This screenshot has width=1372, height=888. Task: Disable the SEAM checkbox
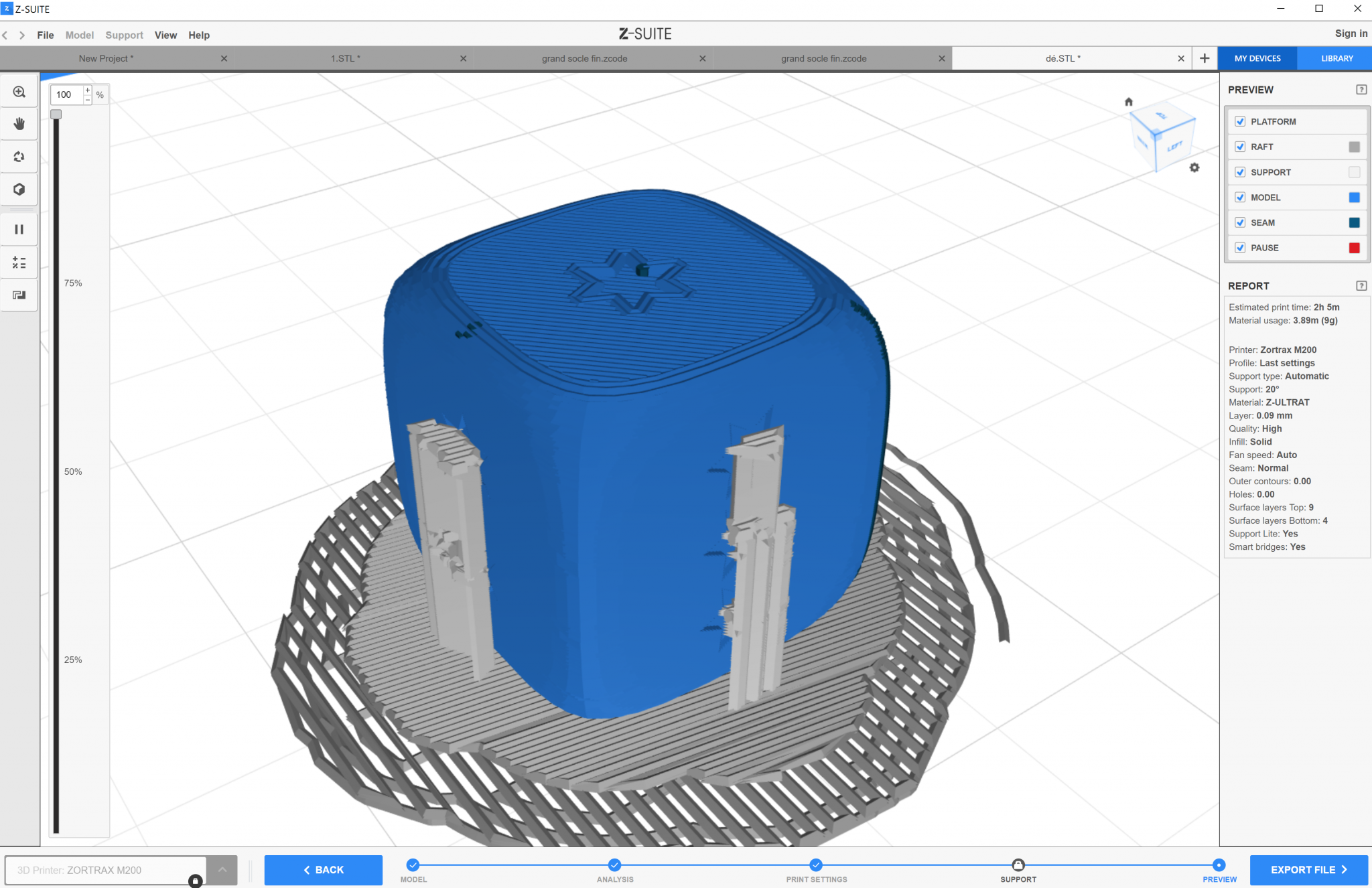(x=1240, y=222)
